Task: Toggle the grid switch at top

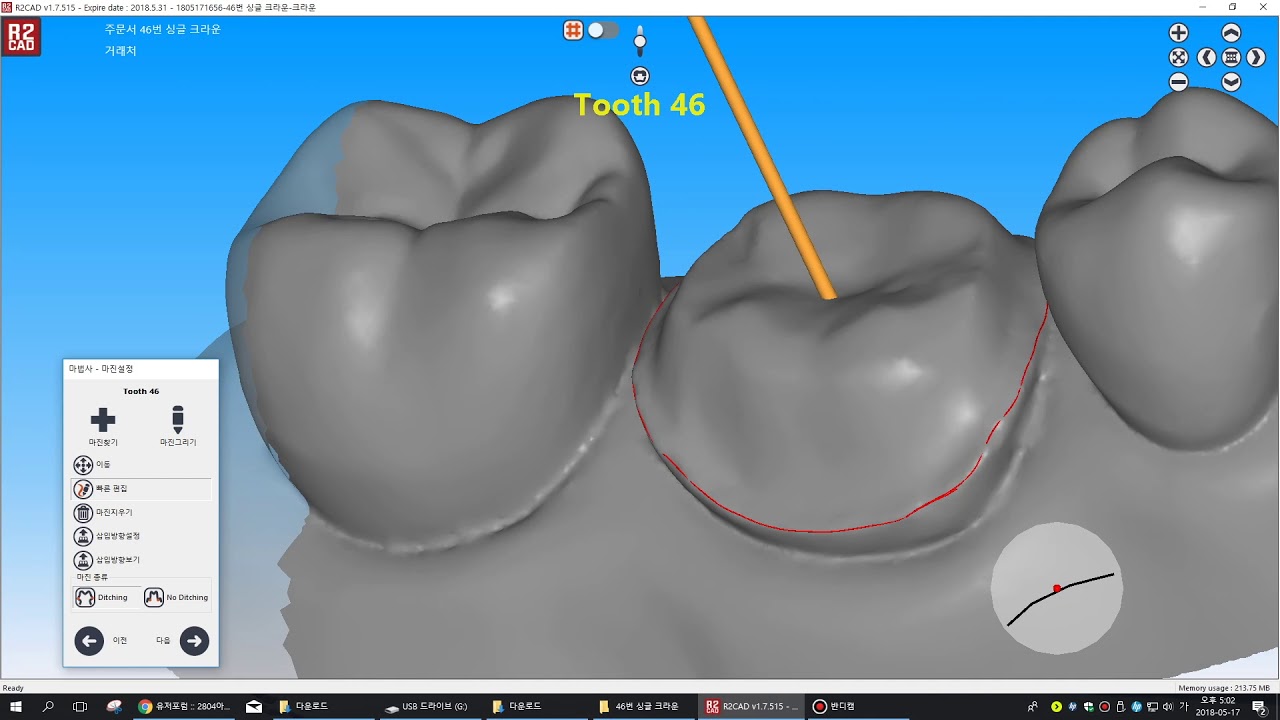Action: (602, 30)
